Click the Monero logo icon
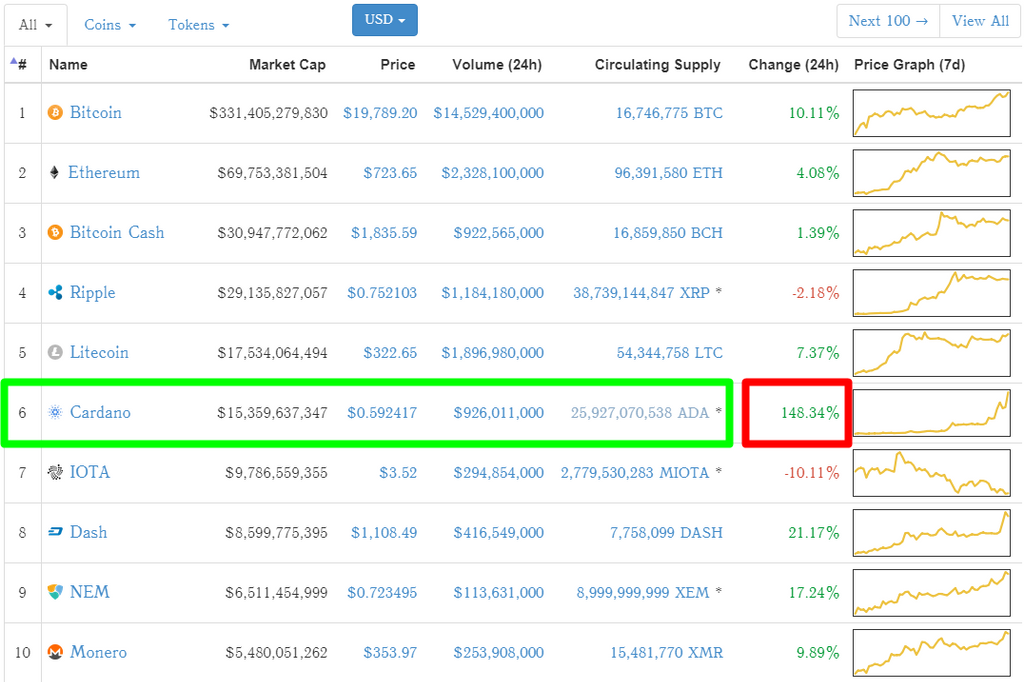The width and height of the screenshot is (1024, 682). [x=56, y=652]
